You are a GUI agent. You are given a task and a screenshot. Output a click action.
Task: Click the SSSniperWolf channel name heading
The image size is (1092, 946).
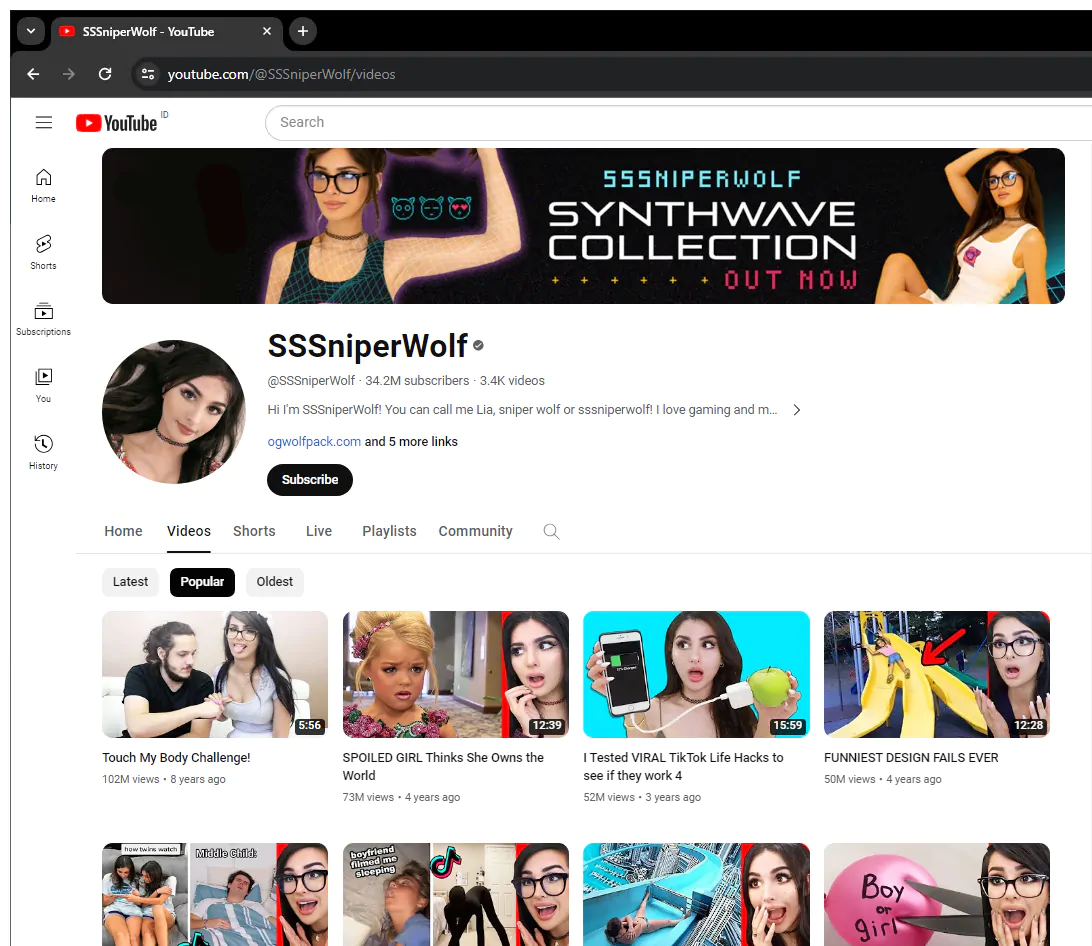click(368, 346)
